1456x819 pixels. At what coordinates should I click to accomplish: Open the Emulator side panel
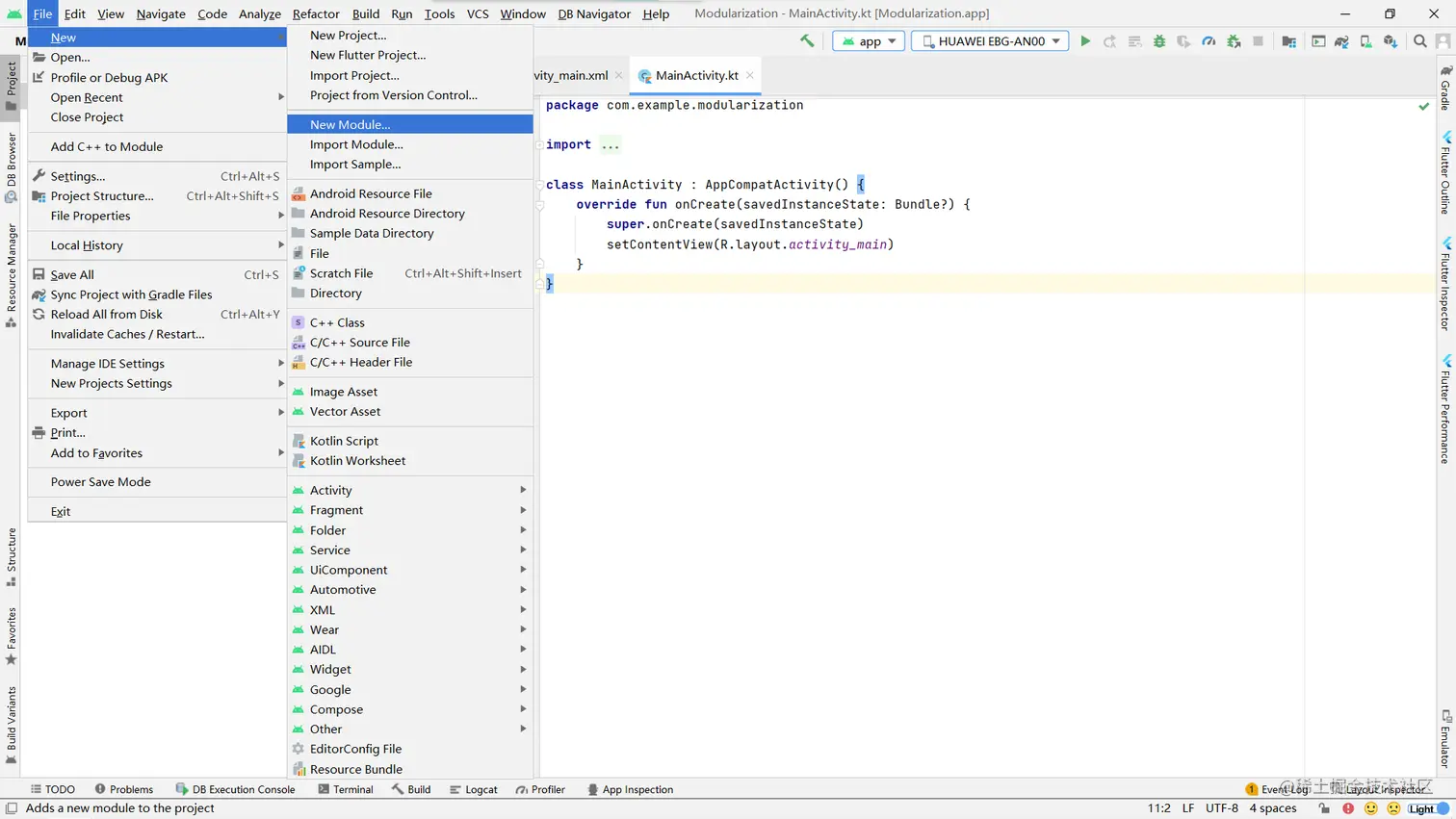coord(1445,739)
